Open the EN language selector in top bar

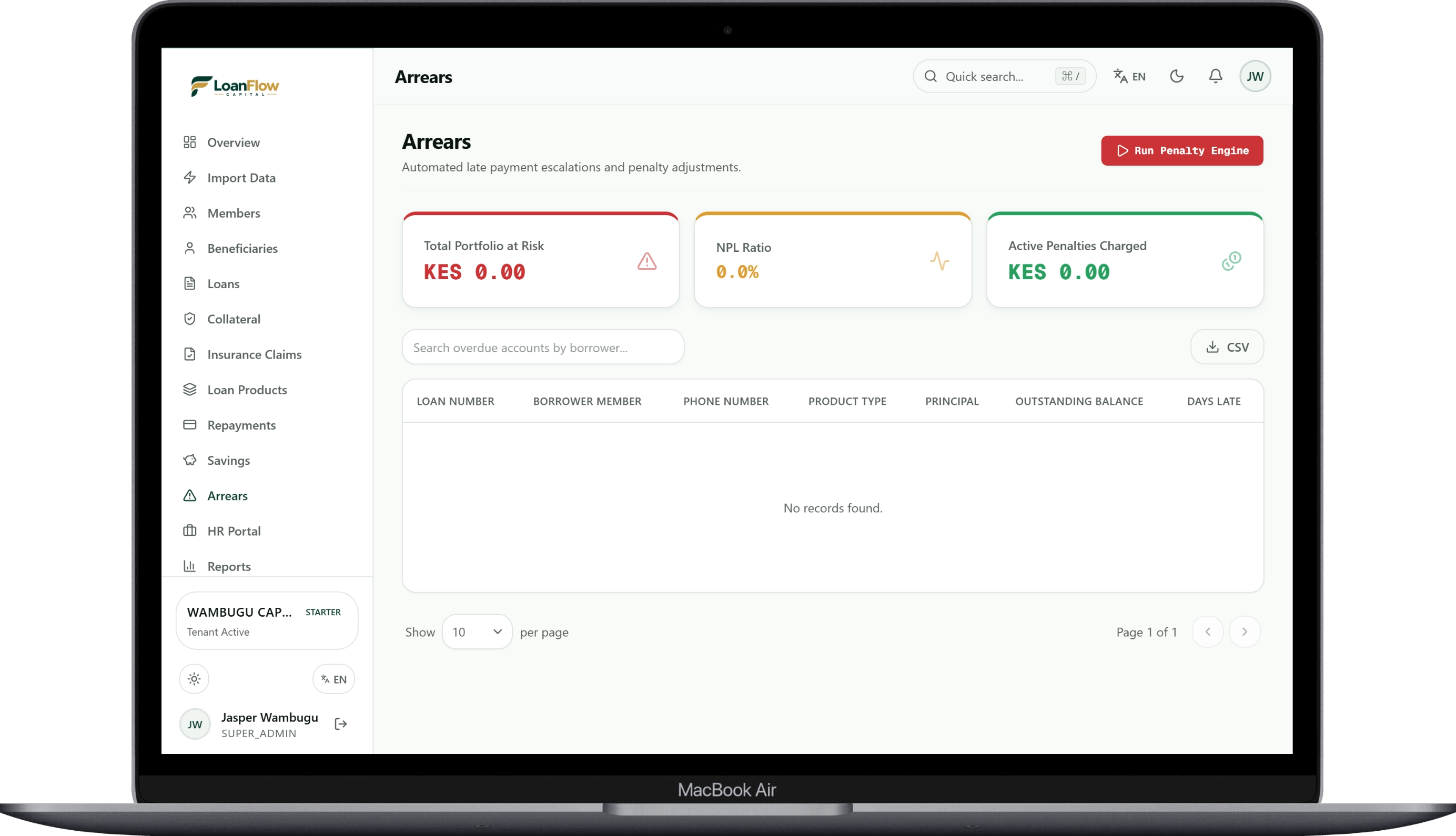1129,76
